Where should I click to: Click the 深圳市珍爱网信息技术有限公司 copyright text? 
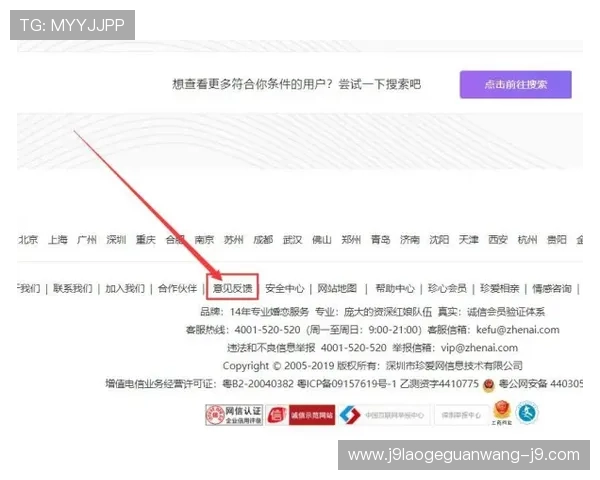click(x=454, y=366)
